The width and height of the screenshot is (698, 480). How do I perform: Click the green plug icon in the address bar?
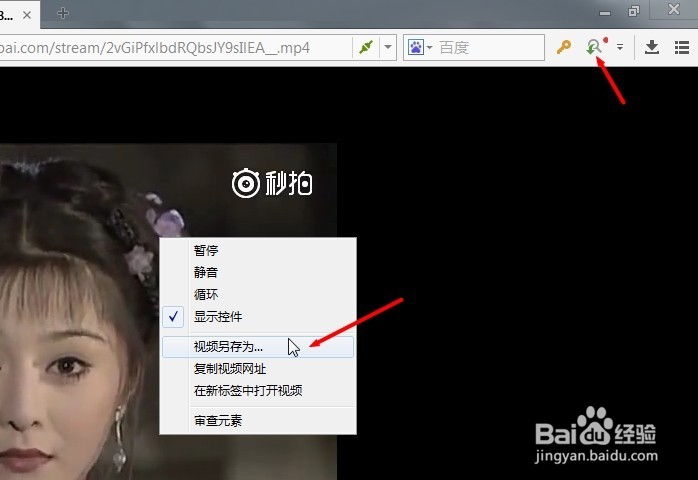coord(366,47)
